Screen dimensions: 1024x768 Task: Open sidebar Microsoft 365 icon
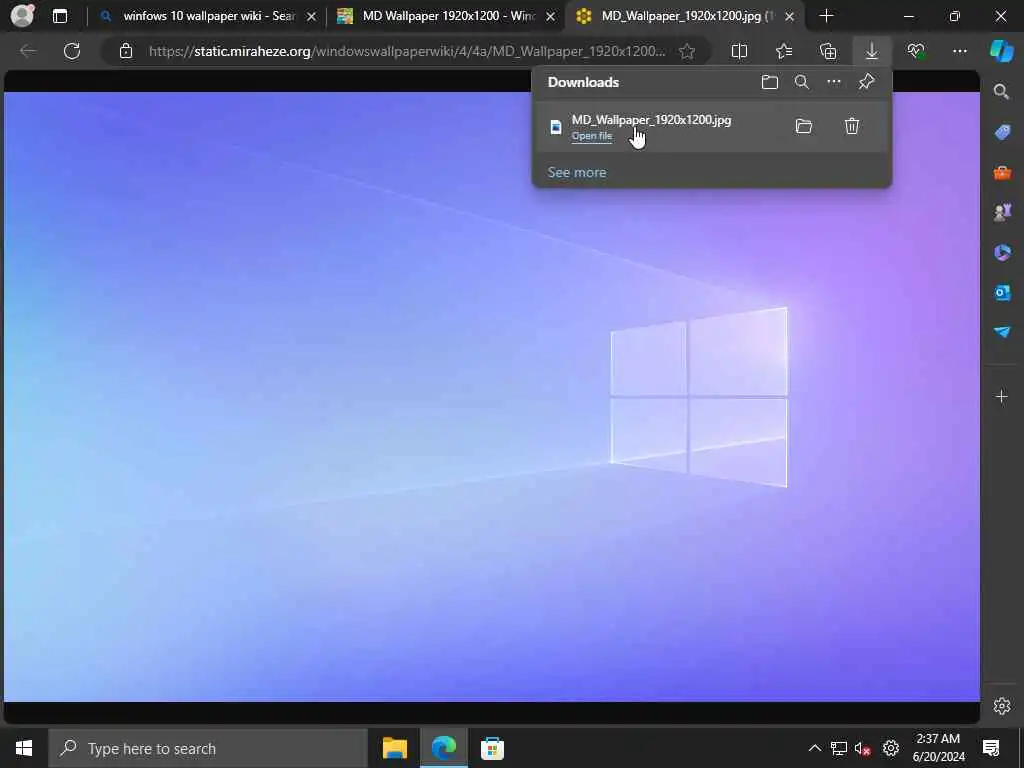[1002, 252]
